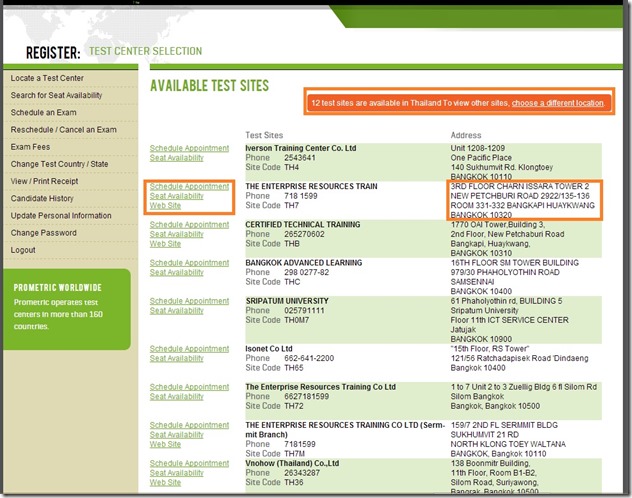Click address line One Pacific Place

click(481, 158)
